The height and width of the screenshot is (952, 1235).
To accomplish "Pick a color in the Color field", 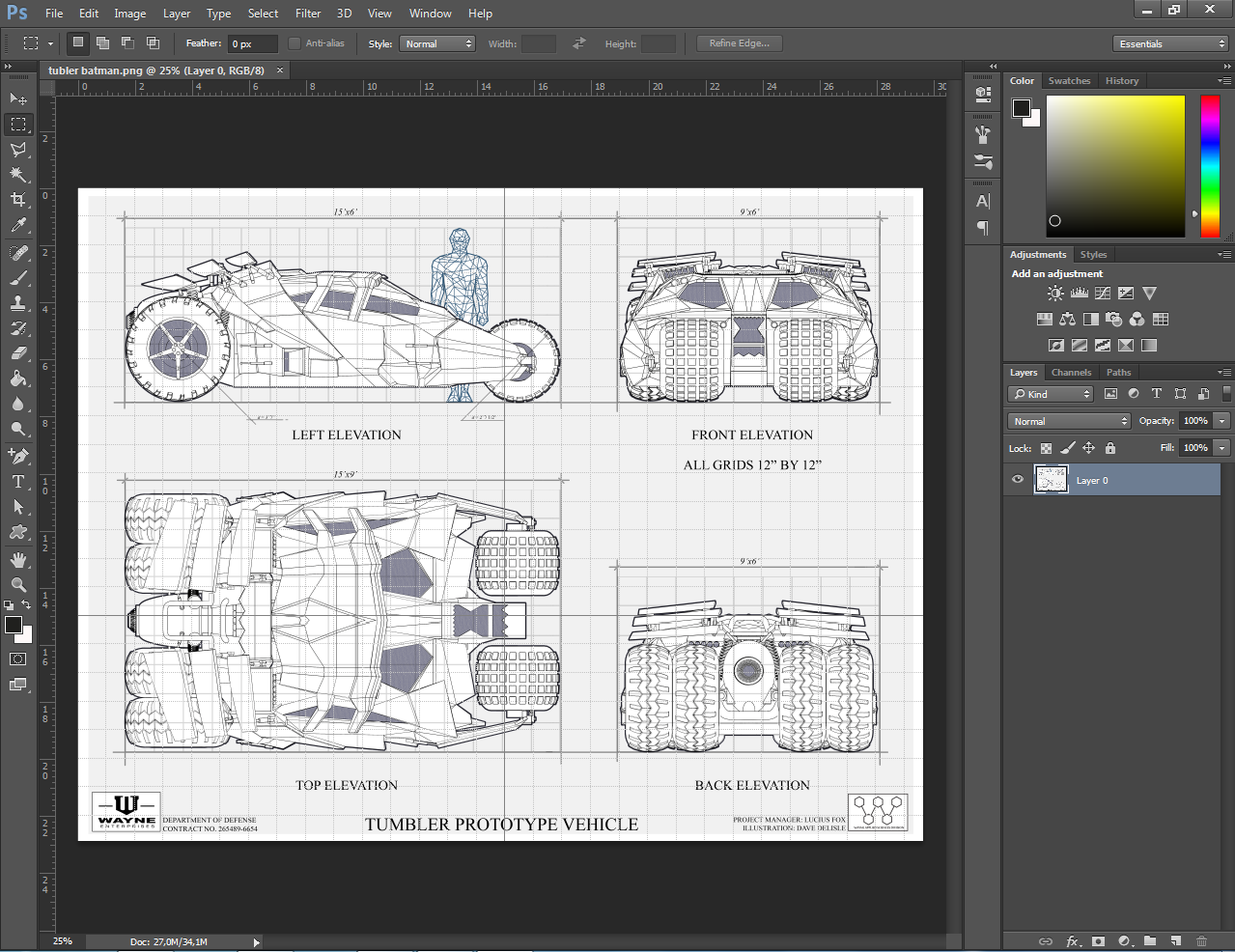I will coord(1115,166).
